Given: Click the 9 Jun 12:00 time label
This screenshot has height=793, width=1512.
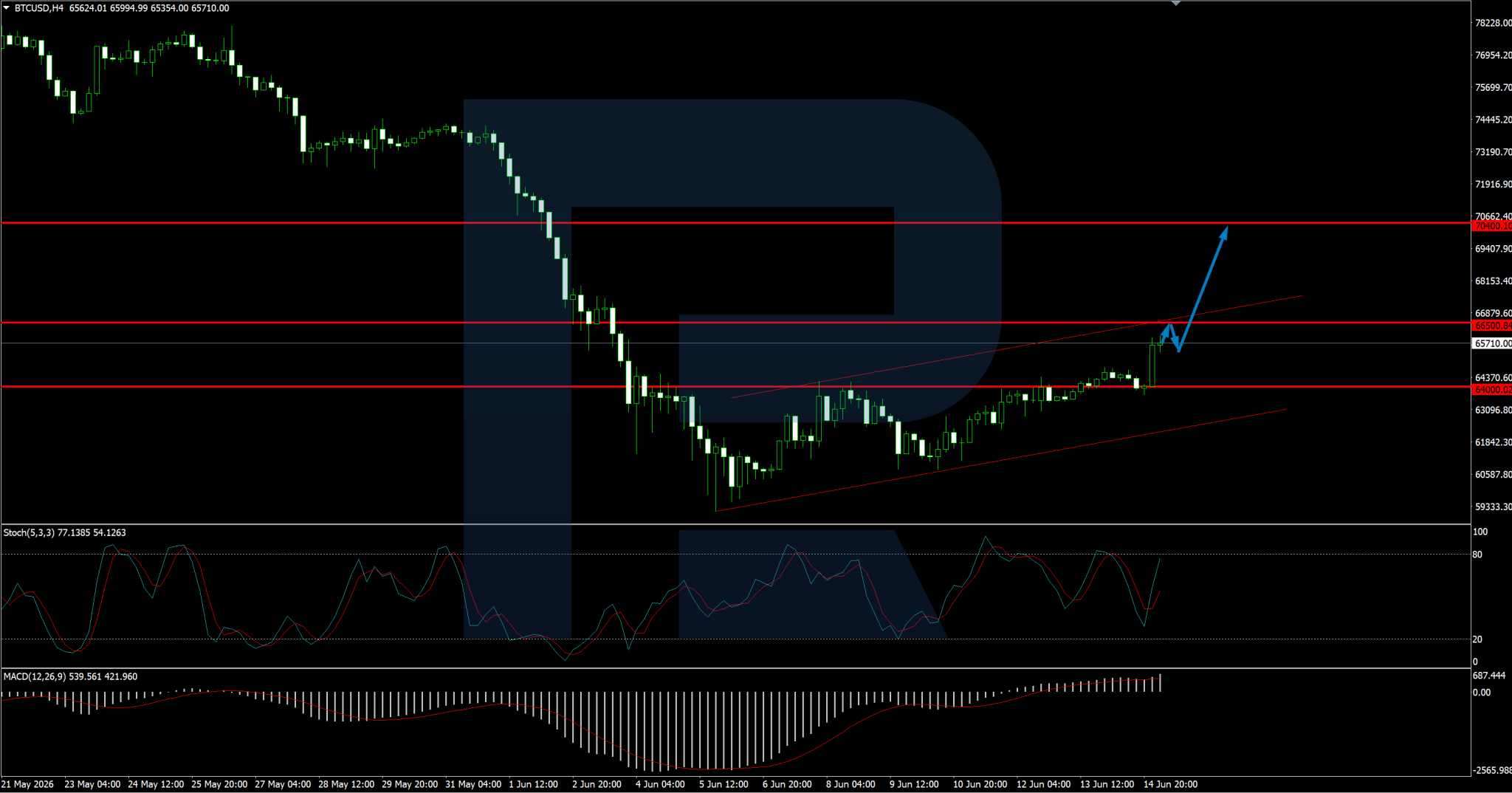Looking at the screenshot, I should 914,784.
